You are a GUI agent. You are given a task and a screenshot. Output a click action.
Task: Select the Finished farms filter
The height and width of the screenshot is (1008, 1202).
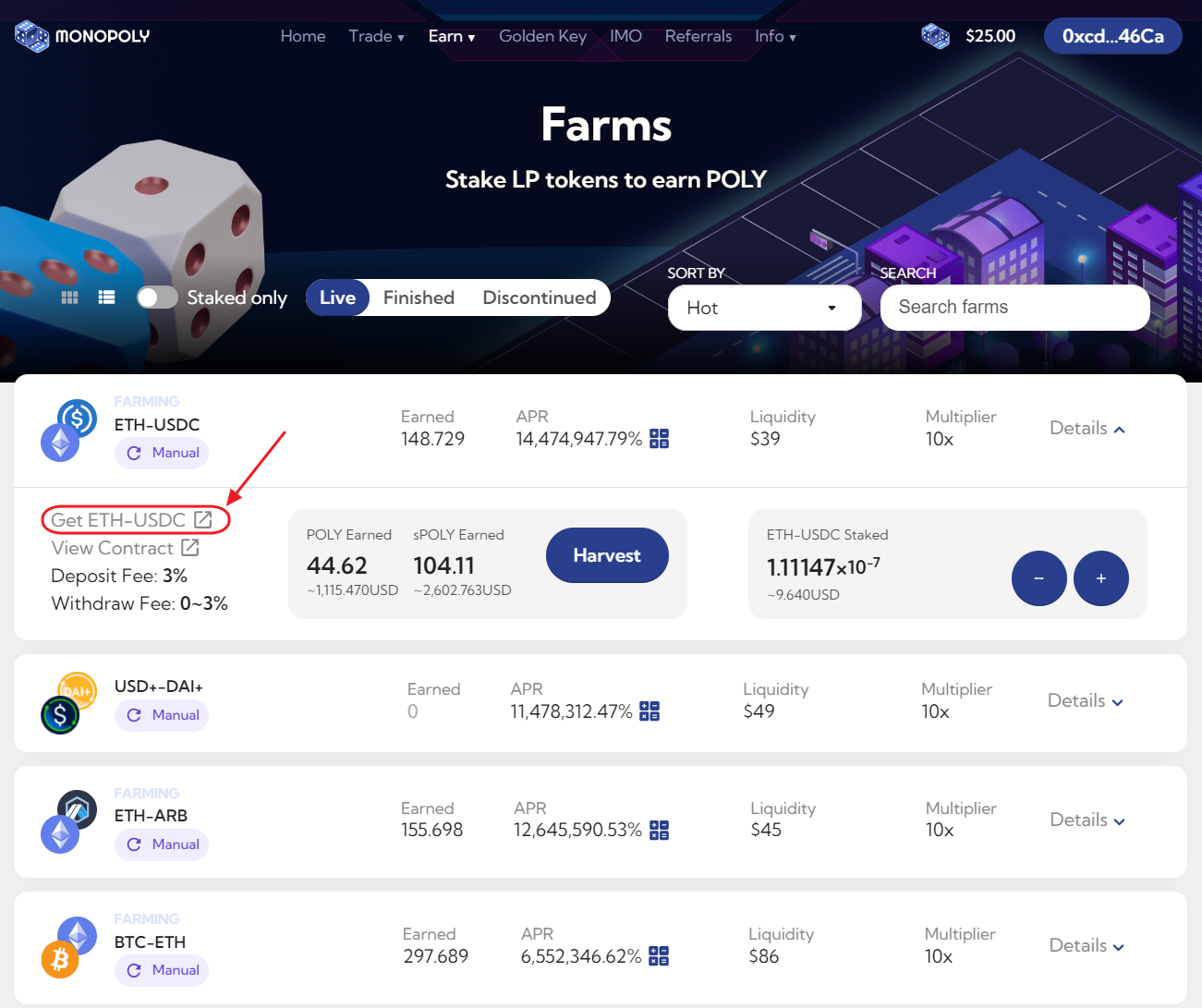coord(419,298)
